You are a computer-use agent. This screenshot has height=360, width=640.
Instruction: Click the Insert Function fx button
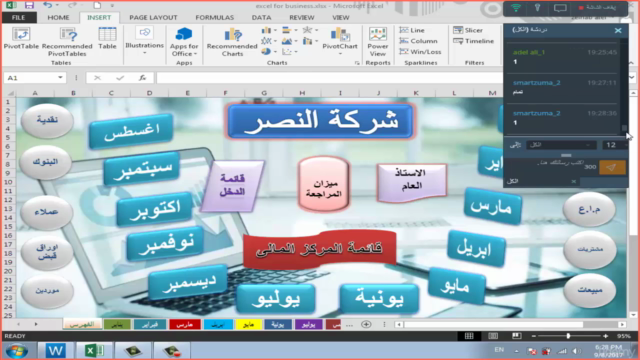click(142, 78)
